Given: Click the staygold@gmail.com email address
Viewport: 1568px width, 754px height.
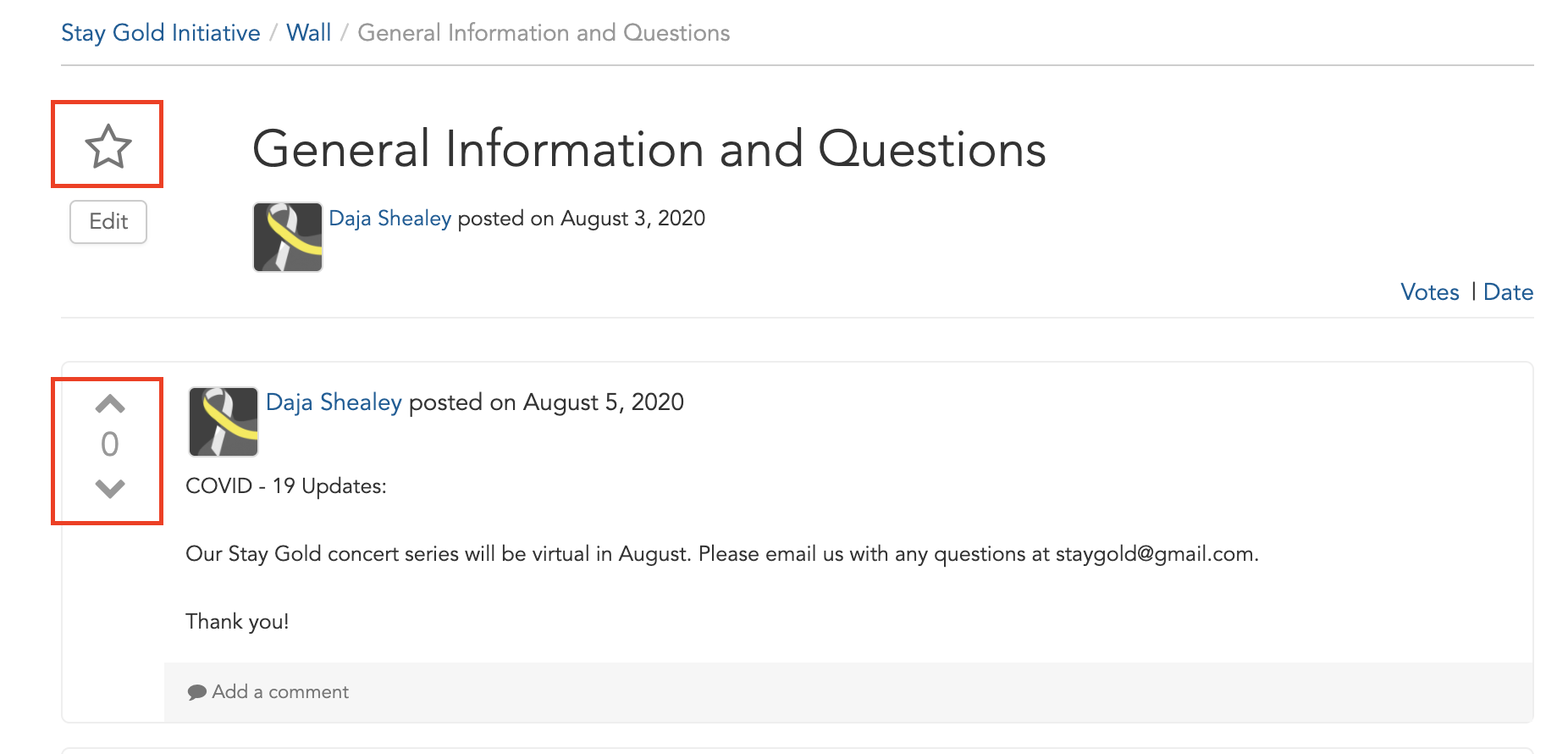Looking at the screenshot, I should coord(1155,554).
